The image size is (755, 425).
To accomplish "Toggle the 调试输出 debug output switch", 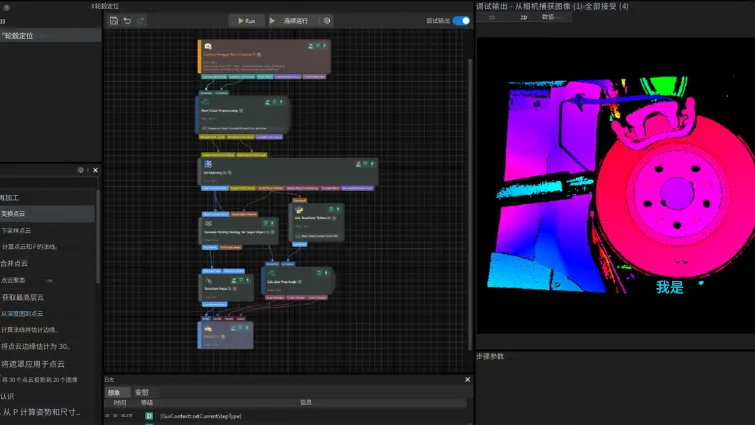I will pyautogui.click(x=461, y=21).
